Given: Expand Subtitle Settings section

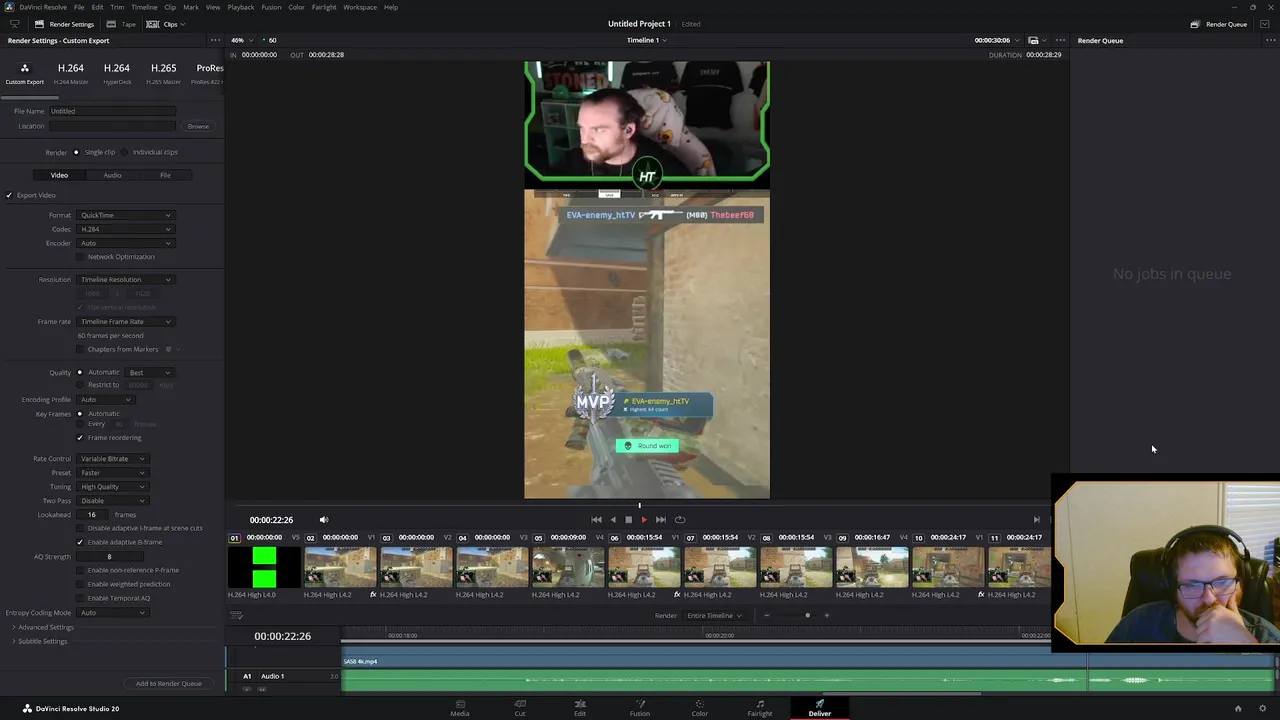Looking at the screenshot, I should click(42, 641).
